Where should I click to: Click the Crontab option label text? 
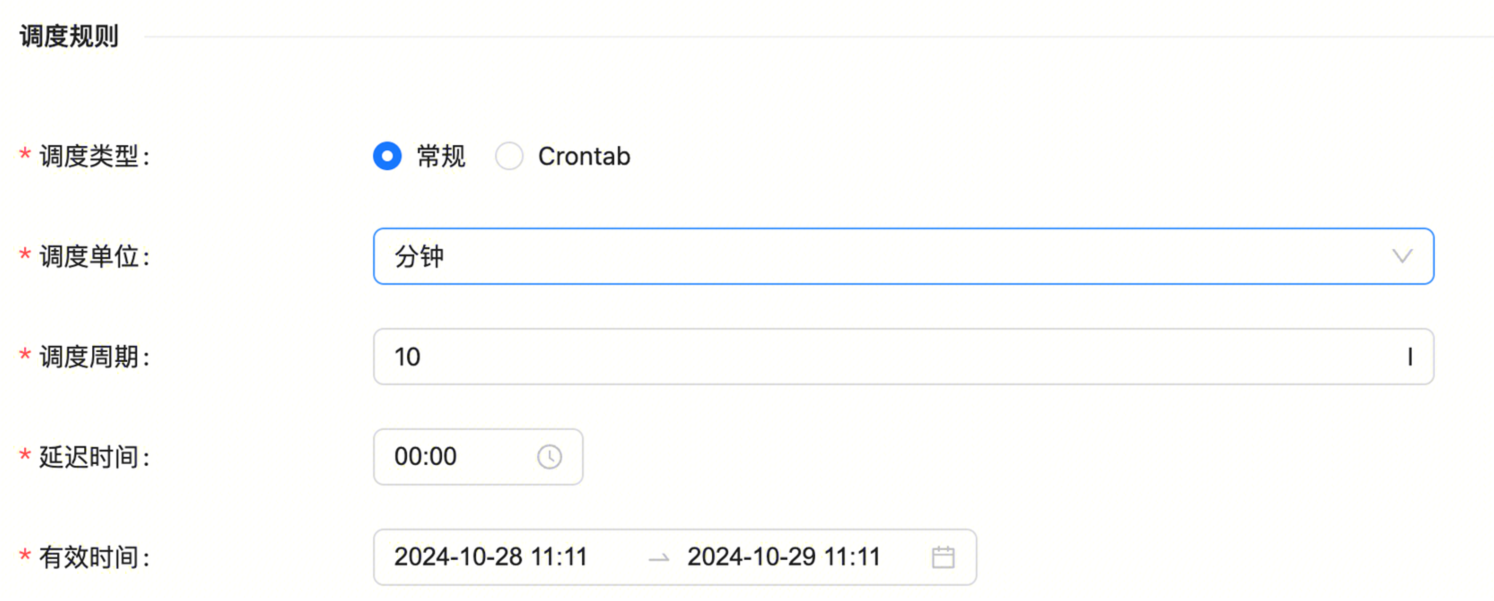click(x=584, y=157)
